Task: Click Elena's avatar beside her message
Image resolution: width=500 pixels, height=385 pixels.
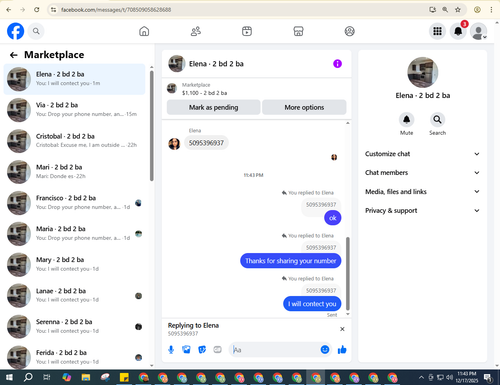Action: point(174,144)
